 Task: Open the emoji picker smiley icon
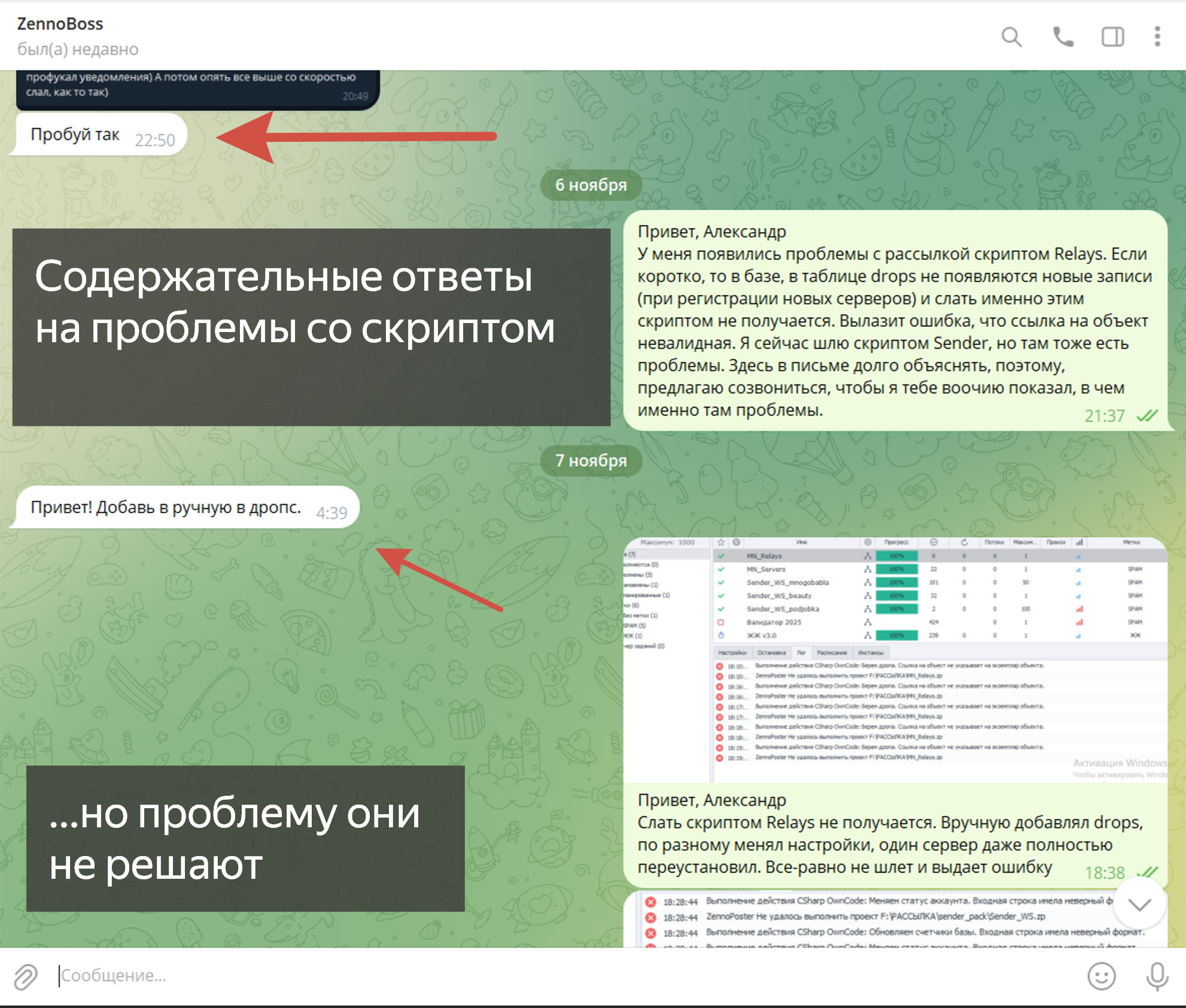[1101, 976]
